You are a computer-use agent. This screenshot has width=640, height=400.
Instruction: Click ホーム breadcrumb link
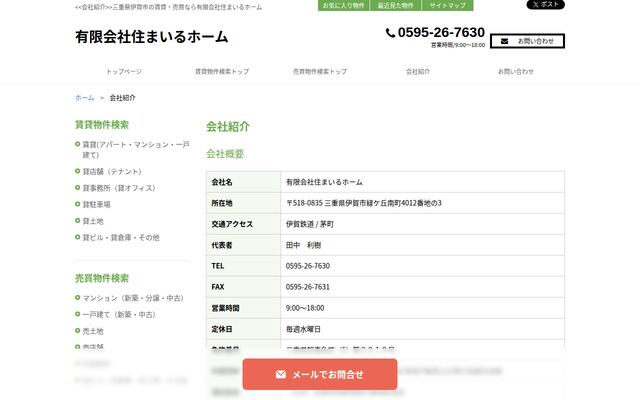(84, 98)
